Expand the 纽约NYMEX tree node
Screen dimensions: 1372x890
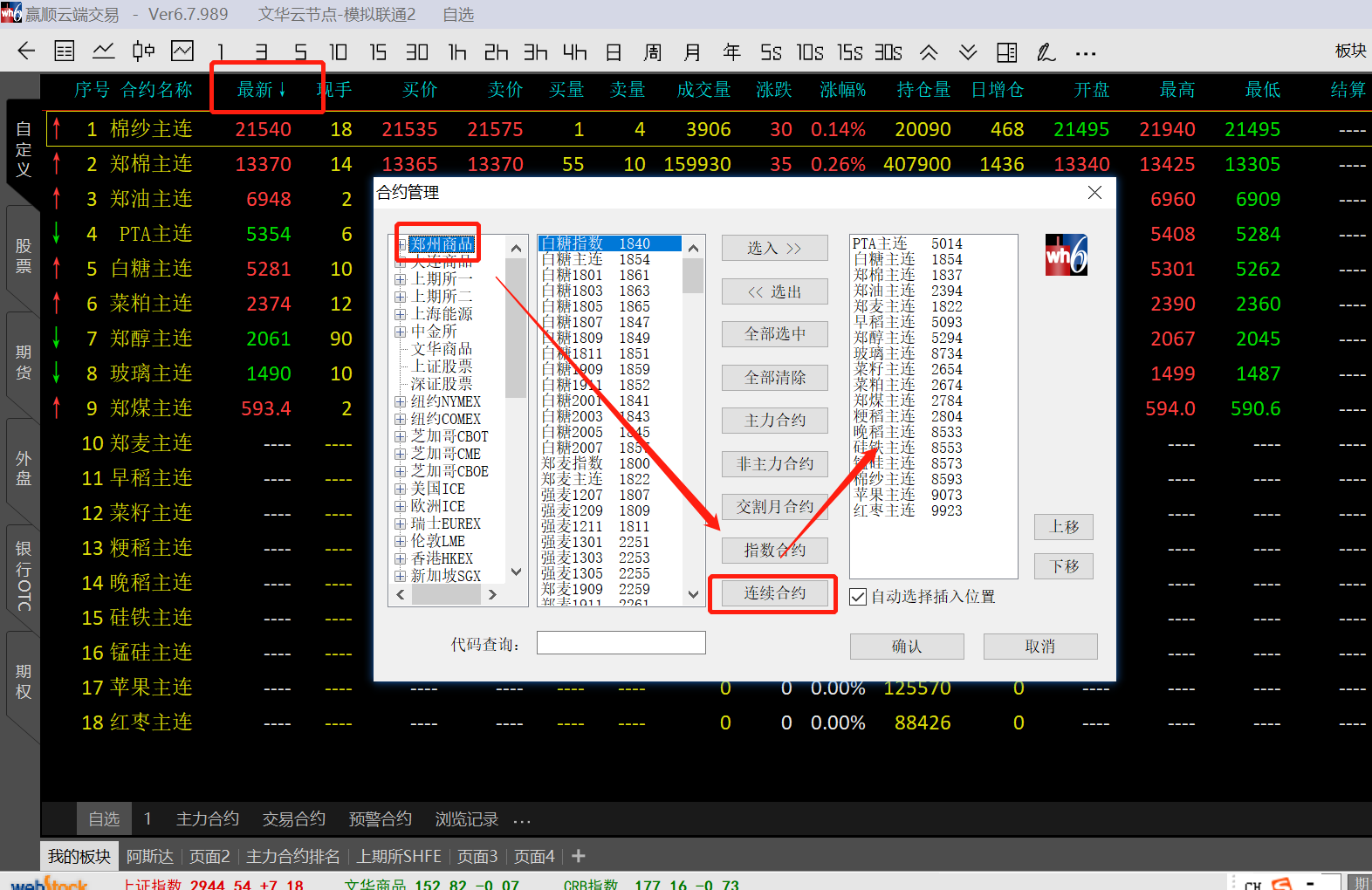point(400,401)
